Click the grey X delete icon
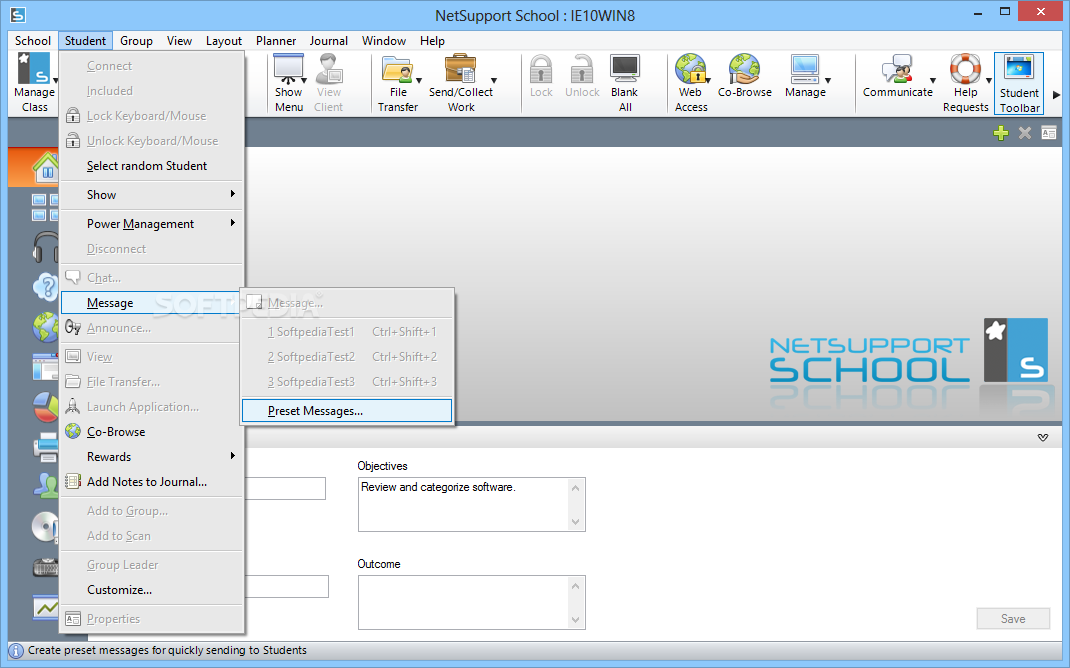 coord(1025,133)
